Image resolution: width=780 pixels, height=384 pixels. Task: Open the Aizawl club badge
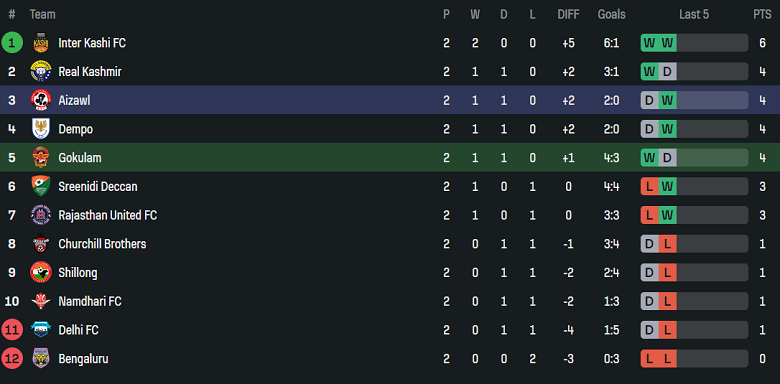pos(41,100)
